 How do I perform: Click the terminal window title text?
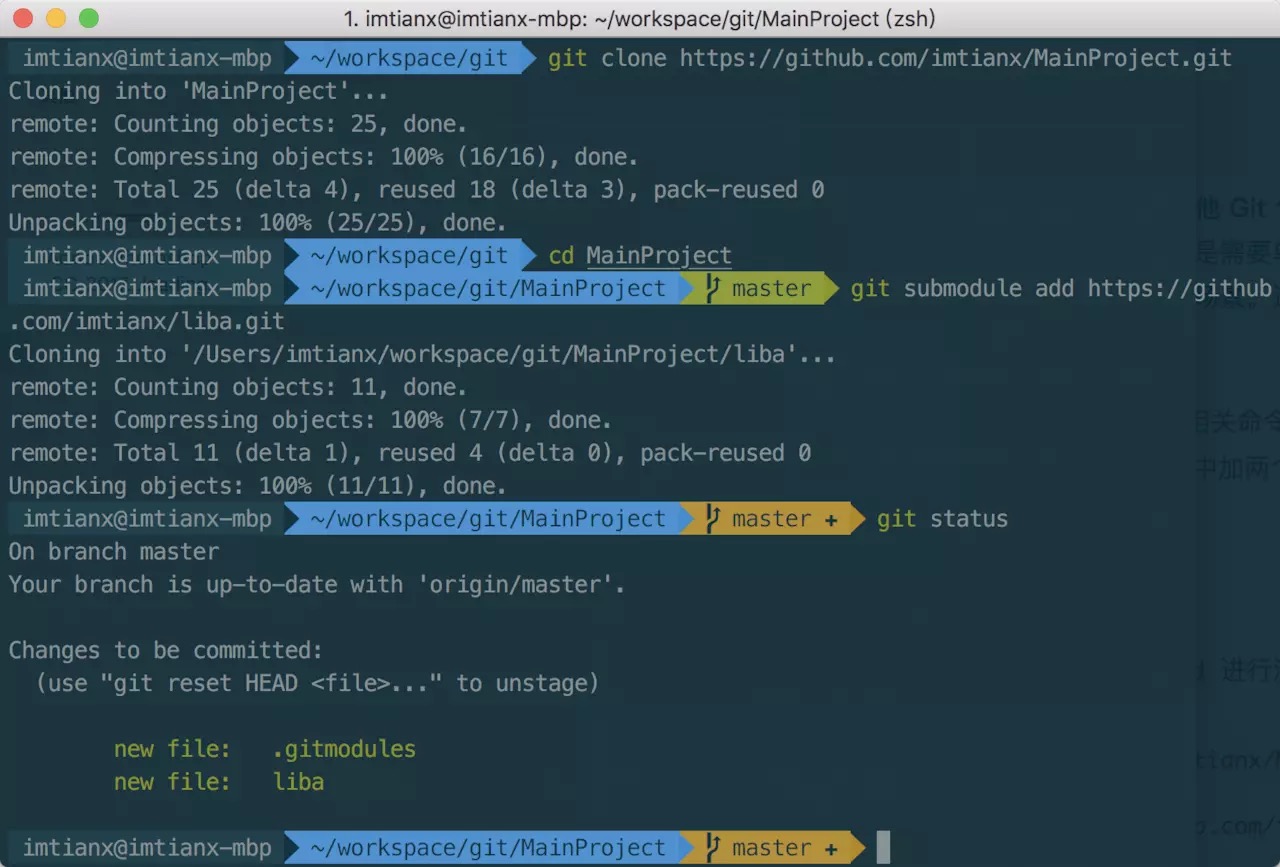click(x=639, y=18)
